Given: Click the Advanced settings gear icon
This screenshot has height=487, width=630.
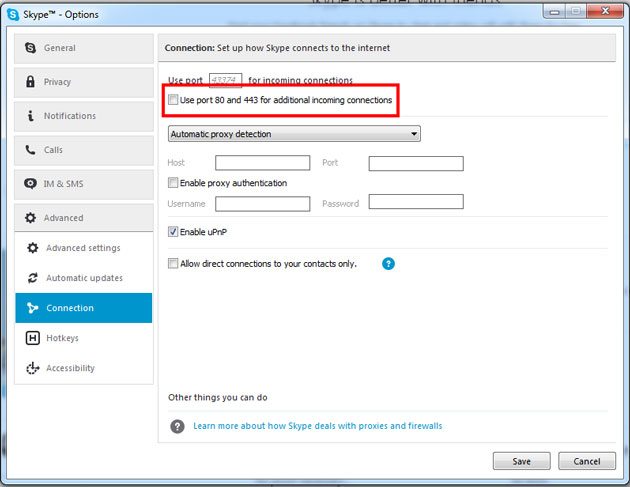Looking at the screenshot, I should coord(33,248).
